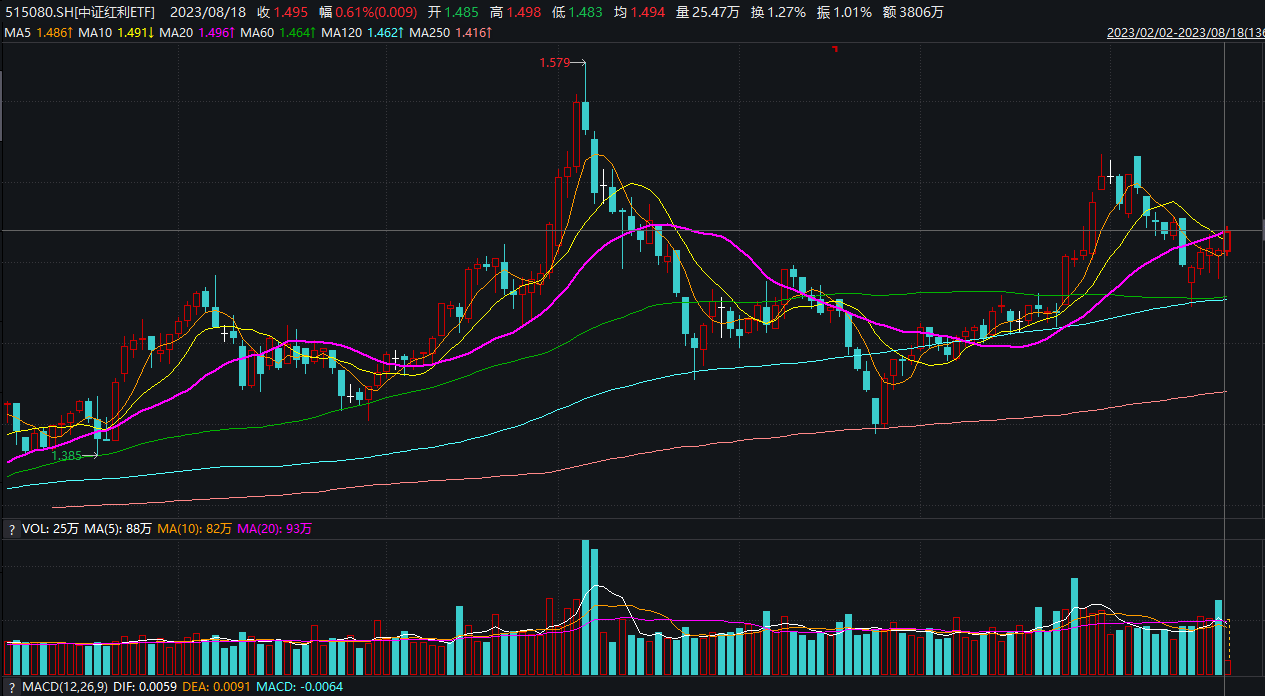This screenshot has height=696, width=1265.
Task: Click the change value 幅 0.61%(0.009)
Action: pos(370,12)
